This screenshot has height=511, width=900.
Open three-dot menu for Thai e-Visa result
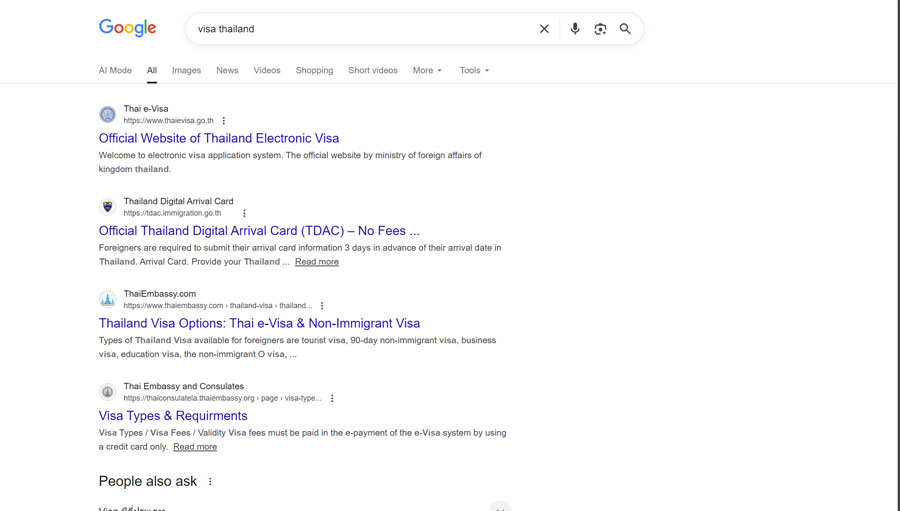224,121
